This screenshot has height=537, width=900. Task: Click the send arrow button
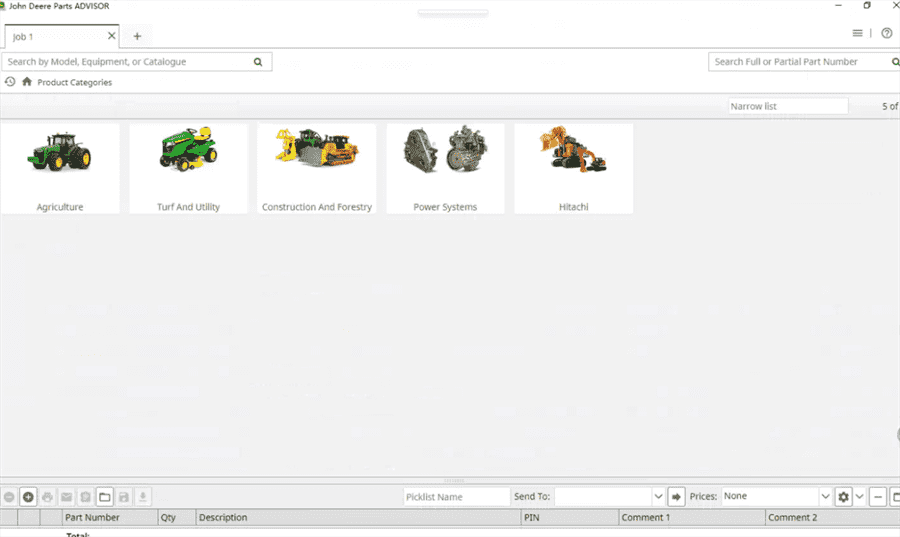tap(677, 497)
